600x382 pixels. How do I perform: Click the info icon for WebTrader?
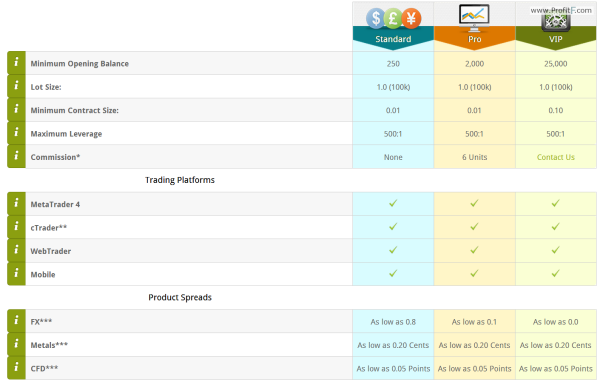pos(16,251)
